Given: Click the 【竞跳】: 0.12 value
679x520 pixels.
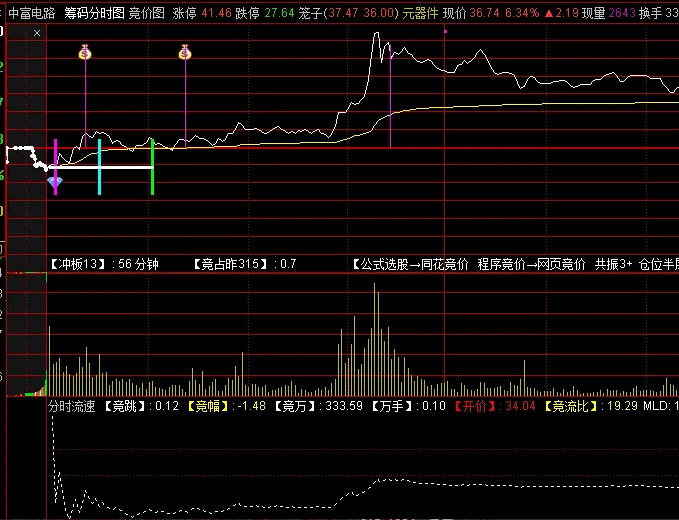Looking at the screenshot, I should [142, 406].
